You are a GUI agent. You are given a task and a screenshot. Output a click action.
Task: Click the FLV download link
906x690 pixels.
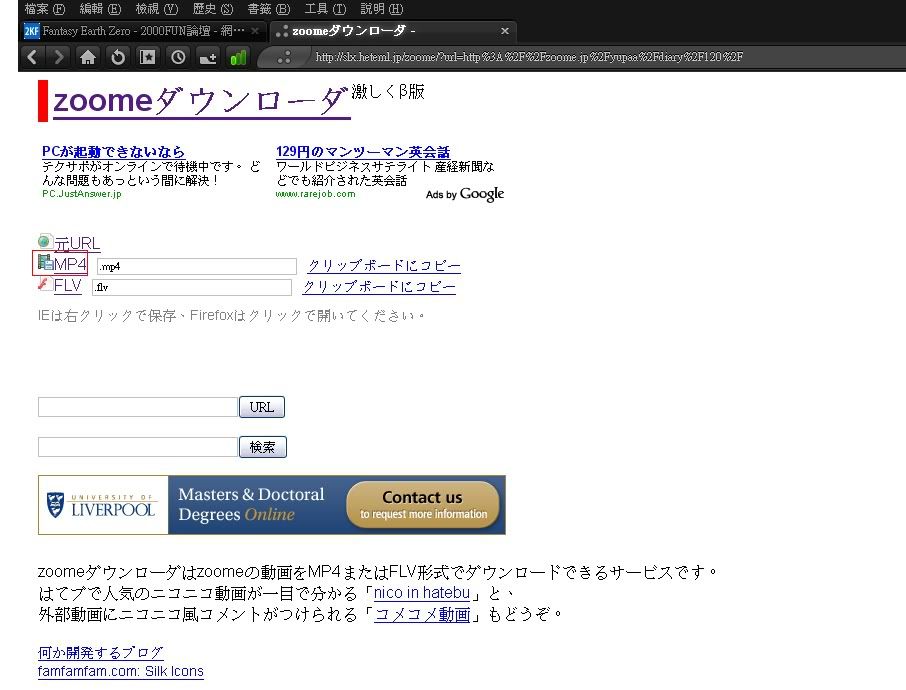[68, 285]
